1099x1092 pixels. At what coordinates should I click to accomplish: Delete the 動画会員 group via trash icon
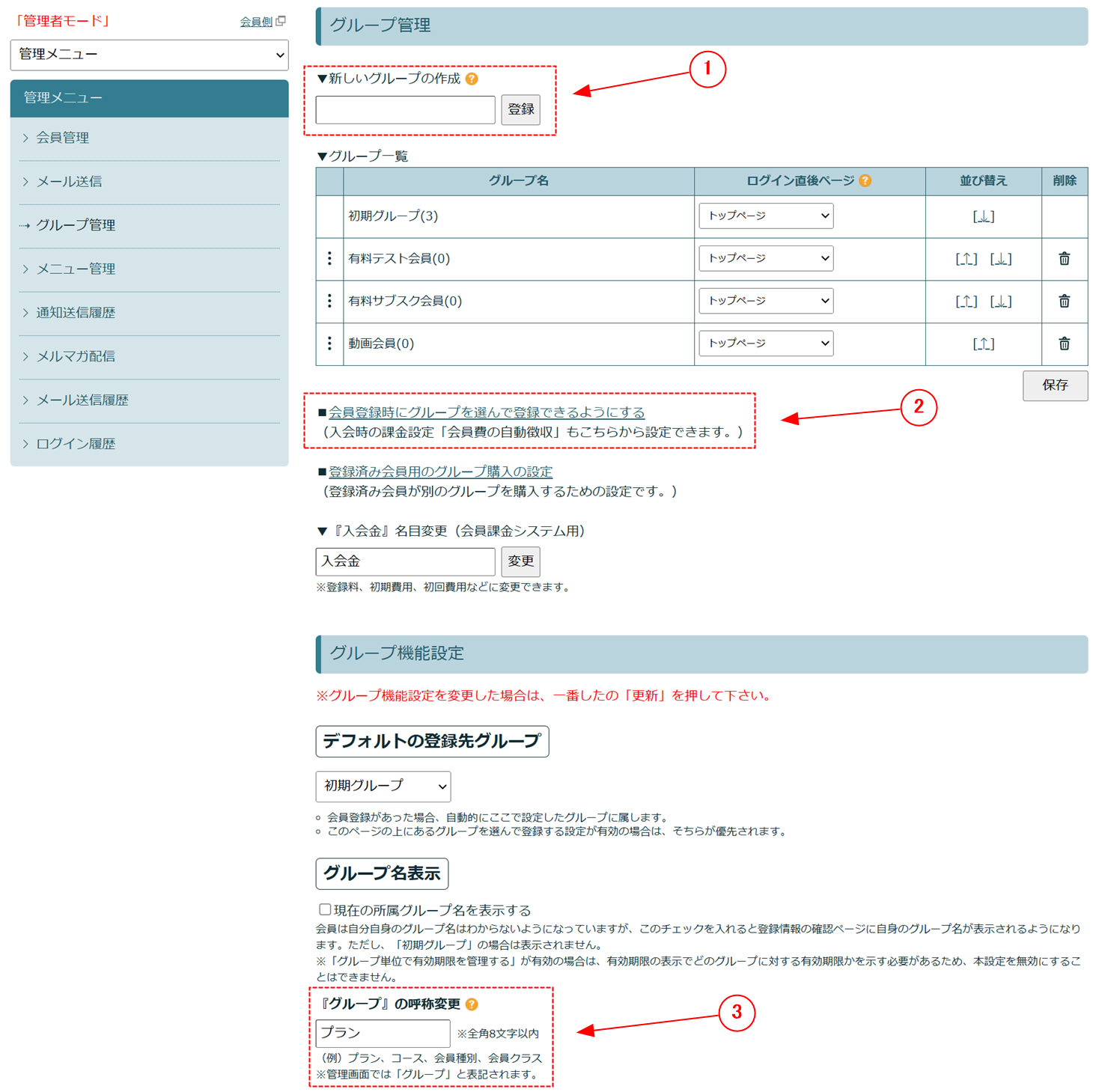point(1064,344)
